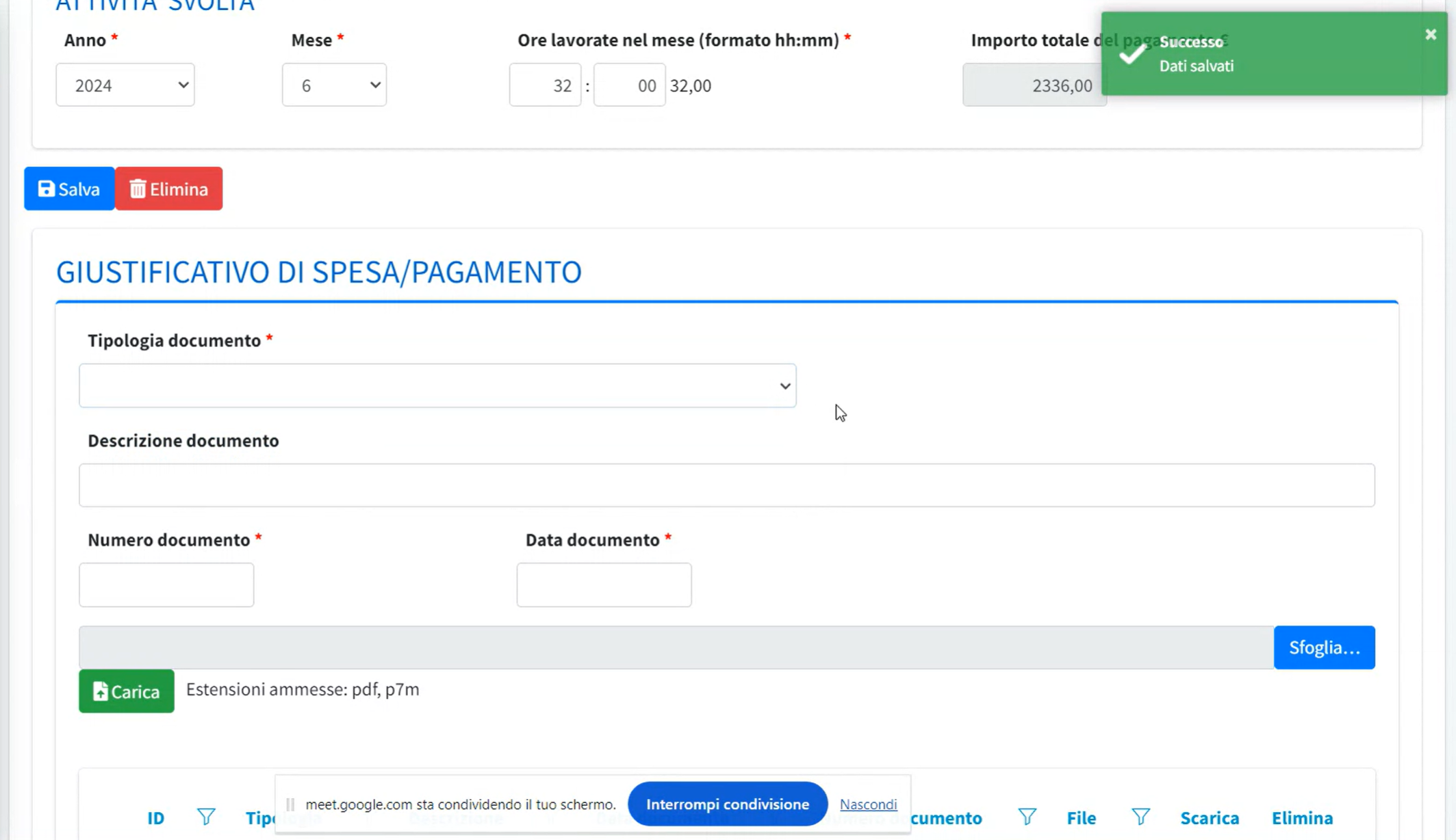Browse files with Sfoglia...
The image size is (1456, 840).
(x=1324, y=648)
